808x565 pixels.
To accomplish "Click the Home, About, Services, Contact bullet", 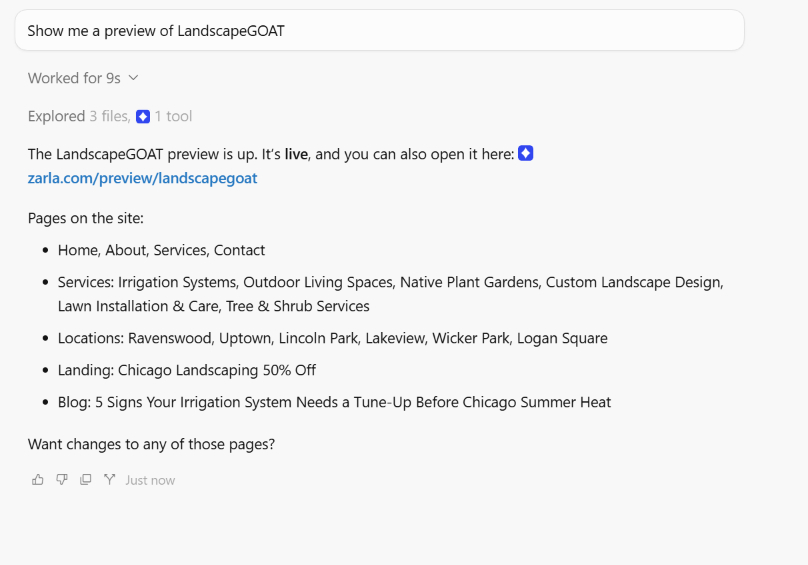I will click(161, 250).
